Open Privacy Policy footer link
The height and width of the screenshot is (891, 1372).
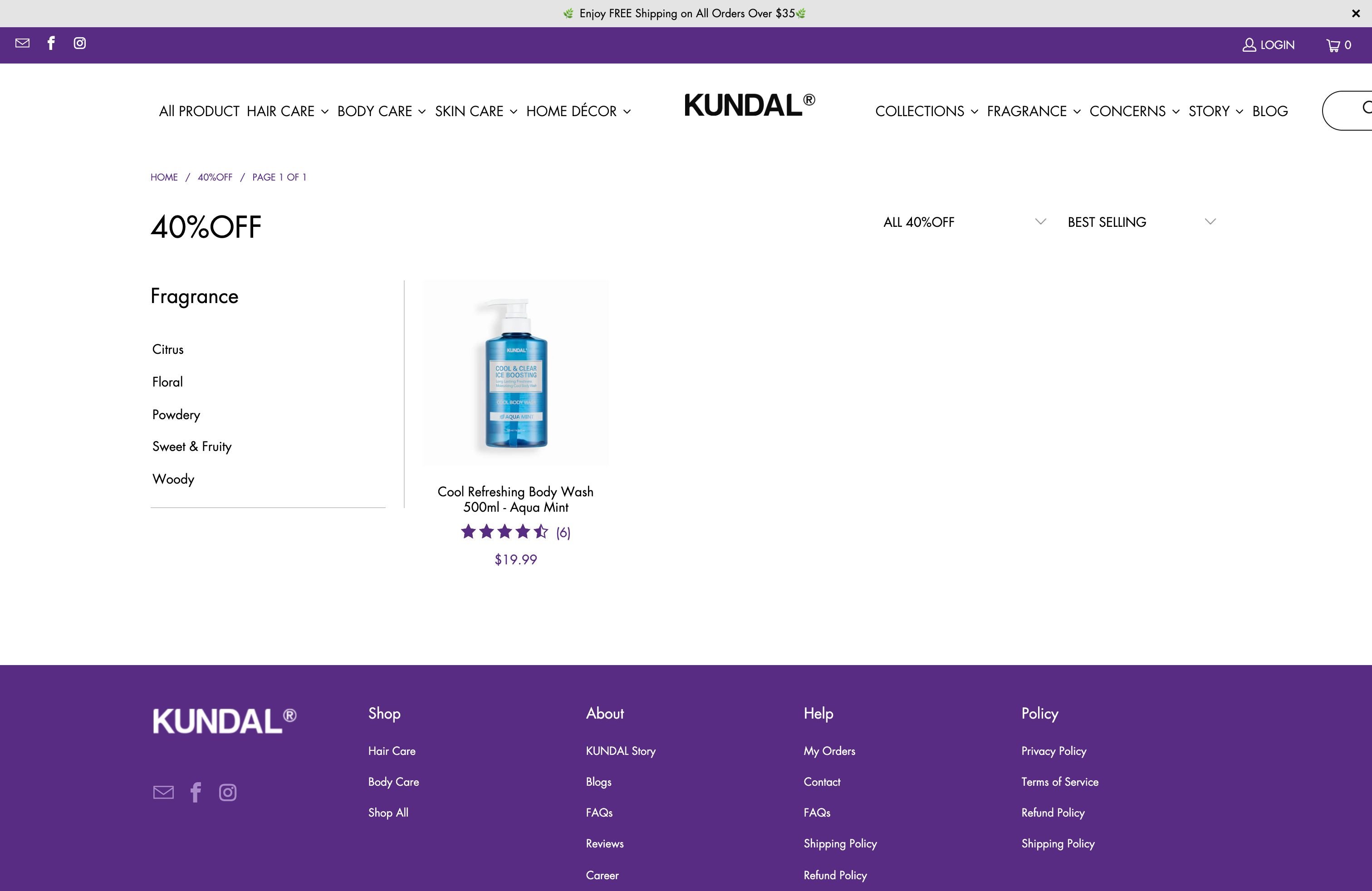(1054, 751)
